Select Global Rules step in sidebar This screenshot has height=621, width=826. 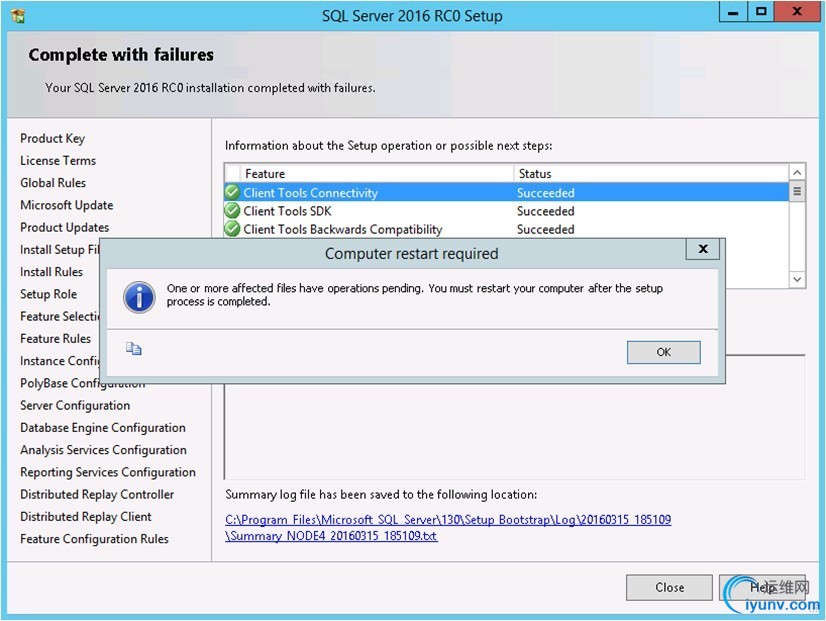pos(53,183)
